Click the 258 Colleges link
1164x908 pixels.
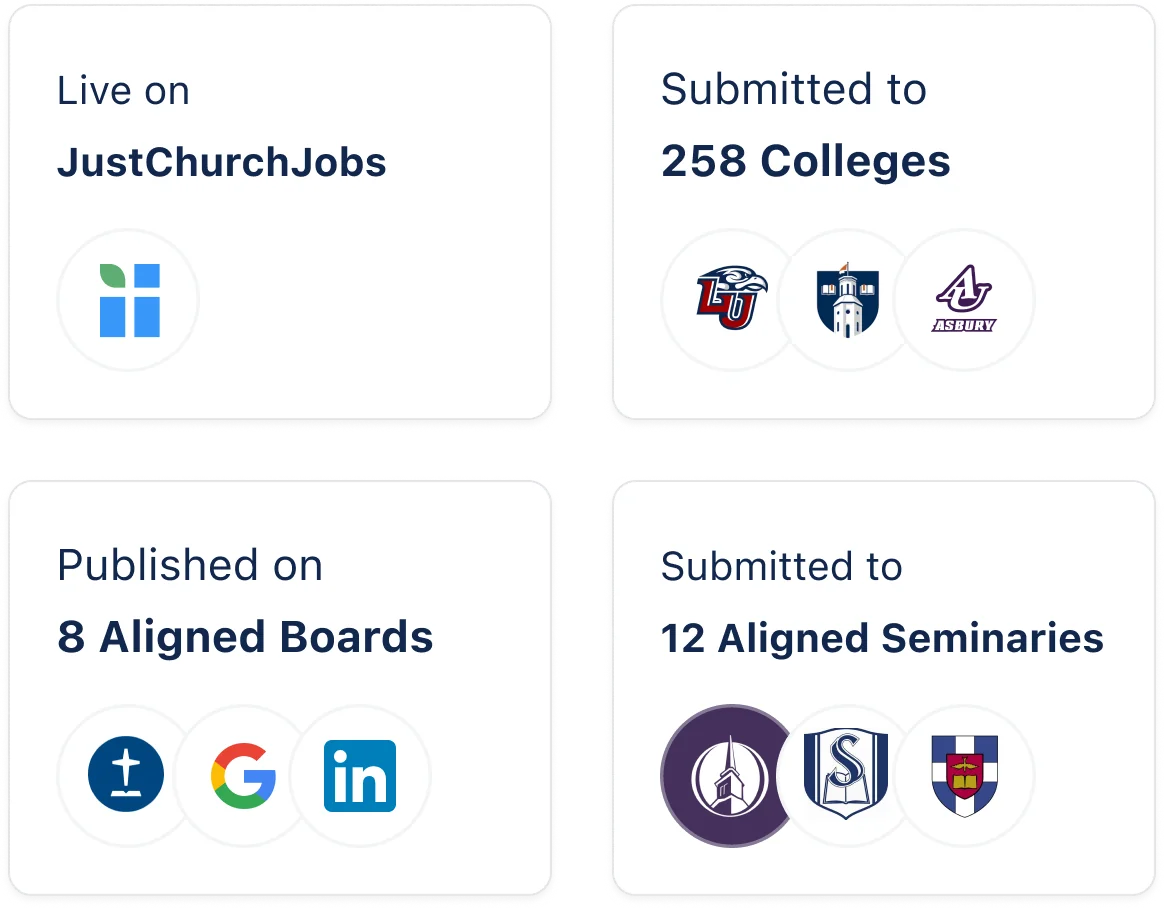(x=806, y=161)
